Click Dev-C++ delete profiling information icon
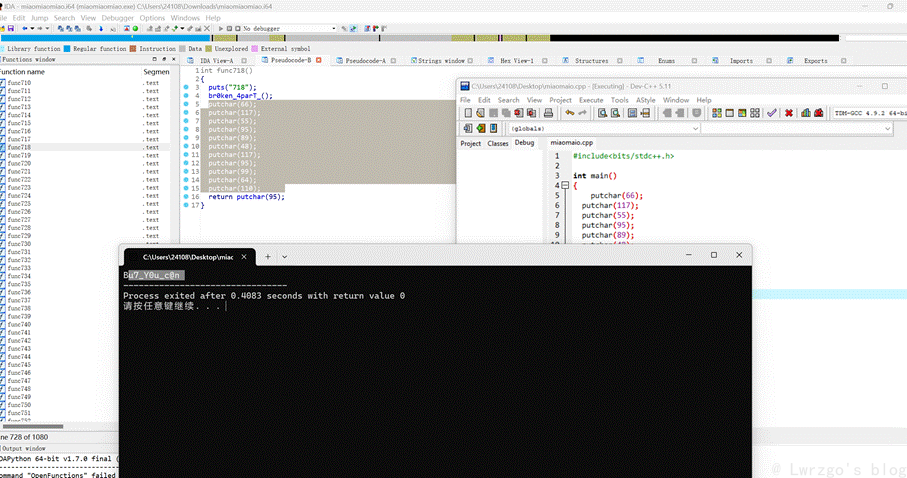The image size is (907, 478). pyautogui.click(x=818, y=113)
